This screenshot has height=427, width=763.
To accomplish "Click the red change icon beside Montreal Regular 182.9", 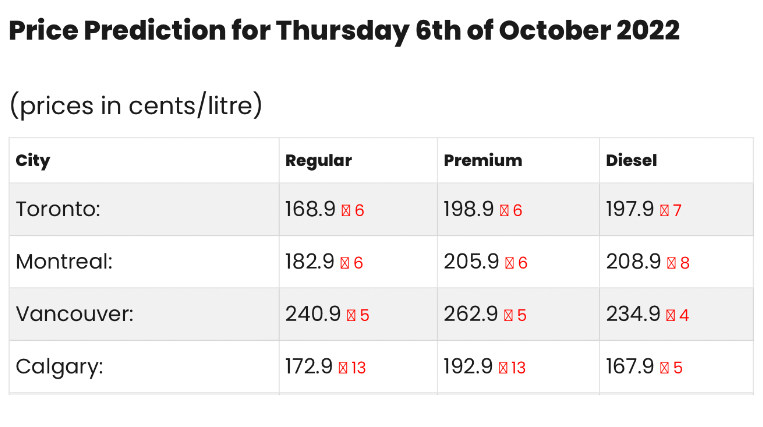I will pos(345,263).
